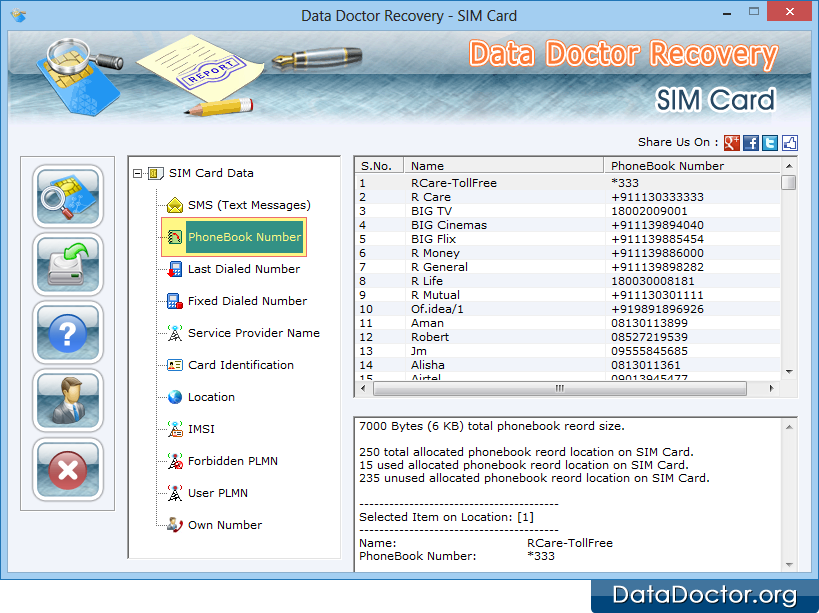Open the IMSI tree item

[x=201, y=429]
